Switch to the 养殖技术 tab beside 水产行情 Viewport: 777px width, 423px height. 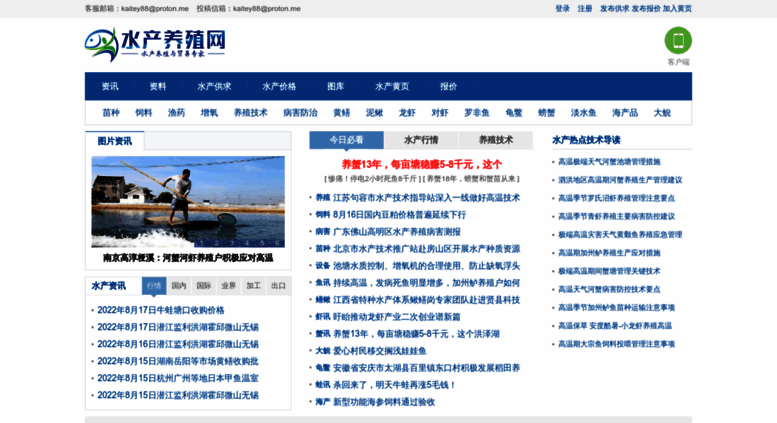(x=496, y=140)
